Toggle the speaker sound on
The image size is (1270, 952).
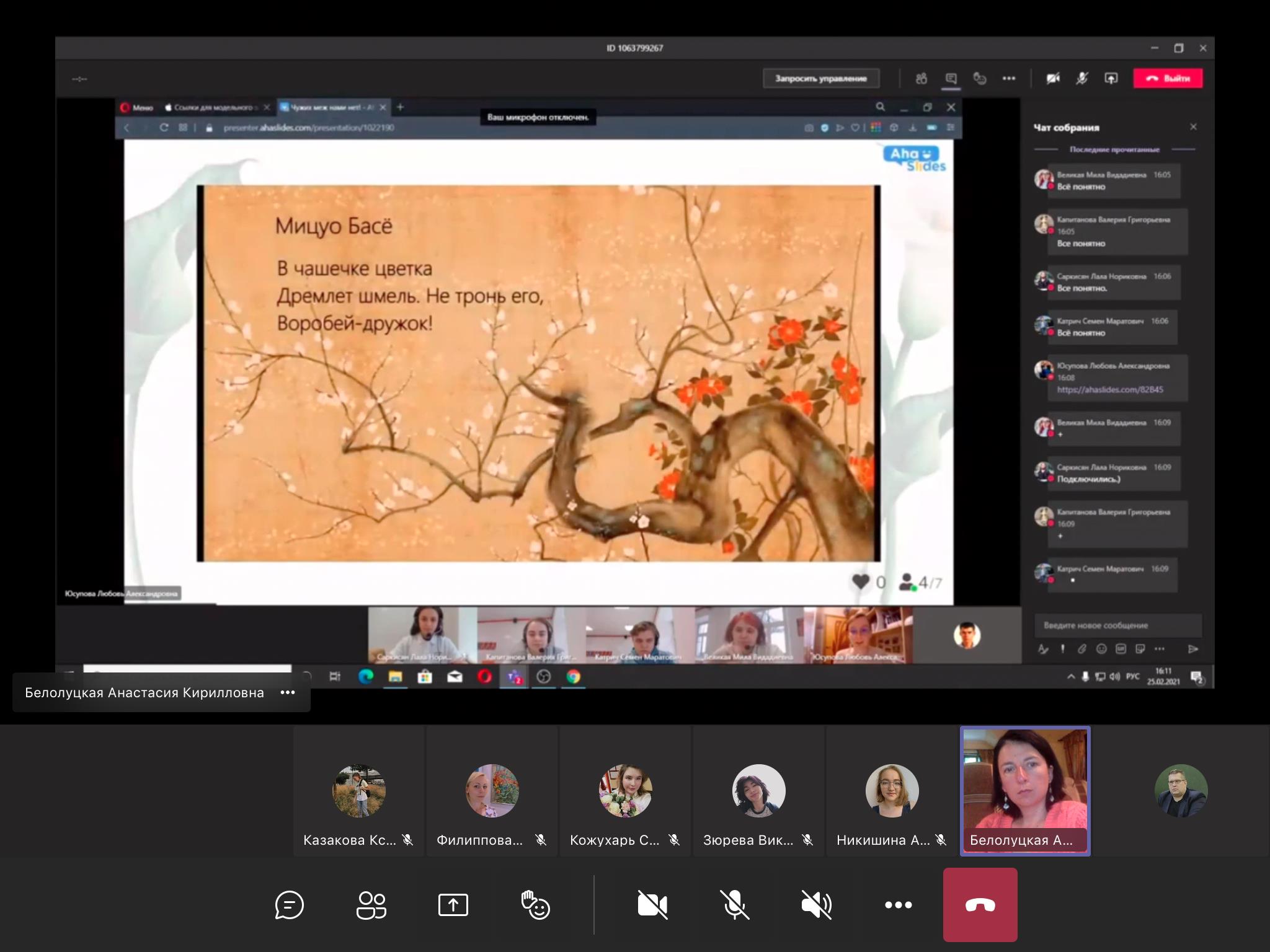[x=816, y=905]
